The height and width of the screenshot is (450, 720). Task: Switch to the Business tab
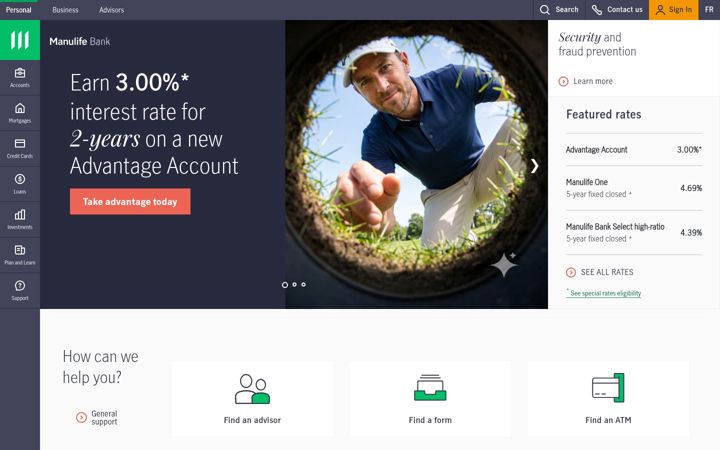click(65, 10)
